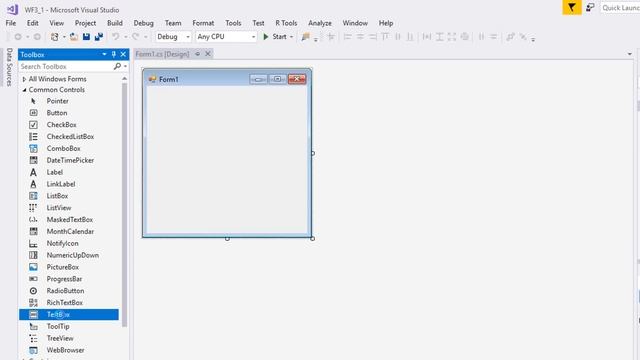Click the Quick Launch search box
The height and width of the screenshot is (360, 640).
pos(620,8)
